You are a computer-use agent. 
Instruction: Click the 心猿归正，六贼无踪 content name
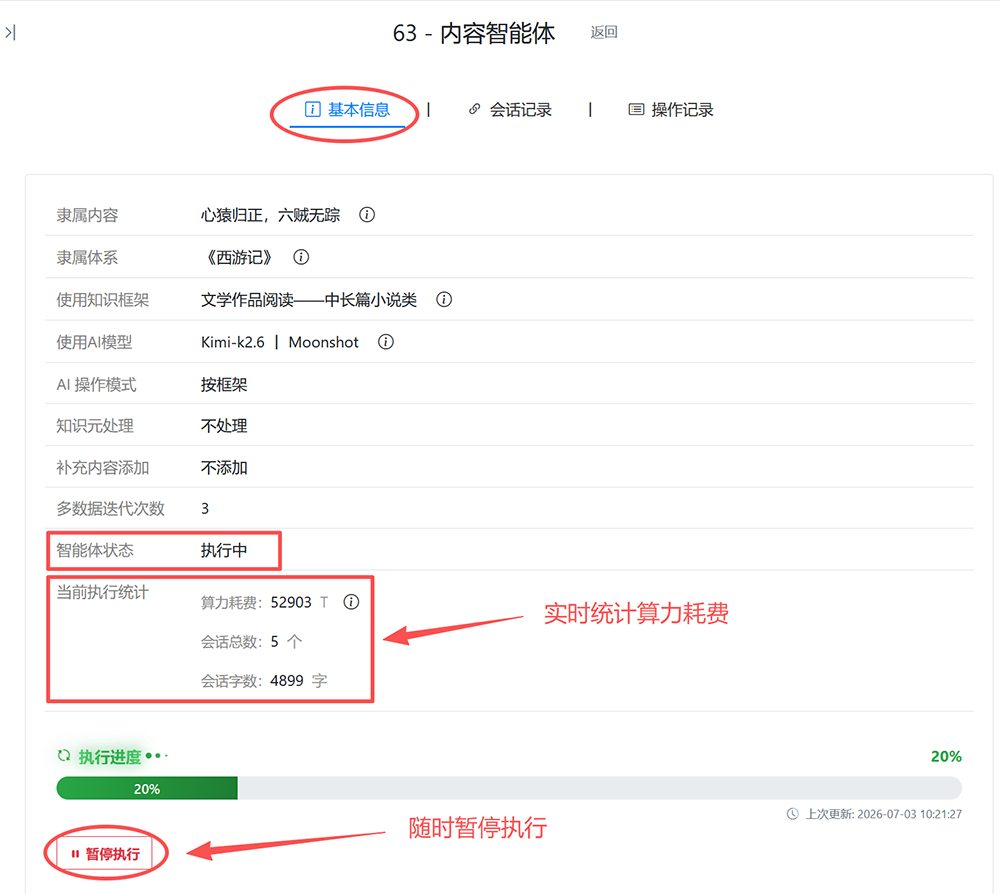[x=270, y=215]
